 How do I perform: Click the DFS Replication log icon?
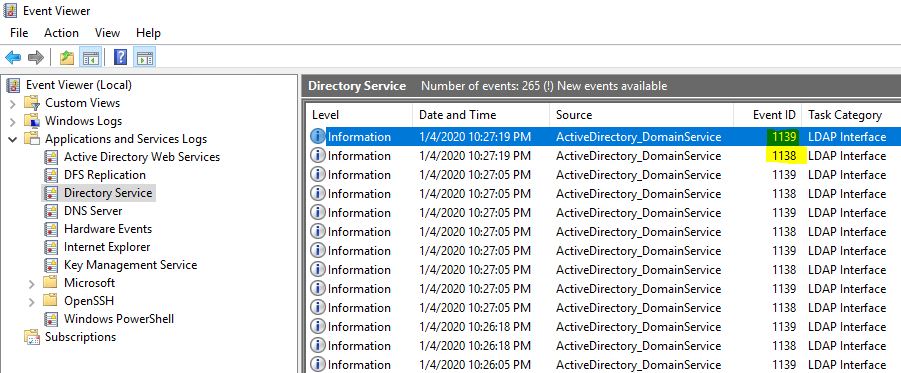pyautogui.click(x=52, y=175)
